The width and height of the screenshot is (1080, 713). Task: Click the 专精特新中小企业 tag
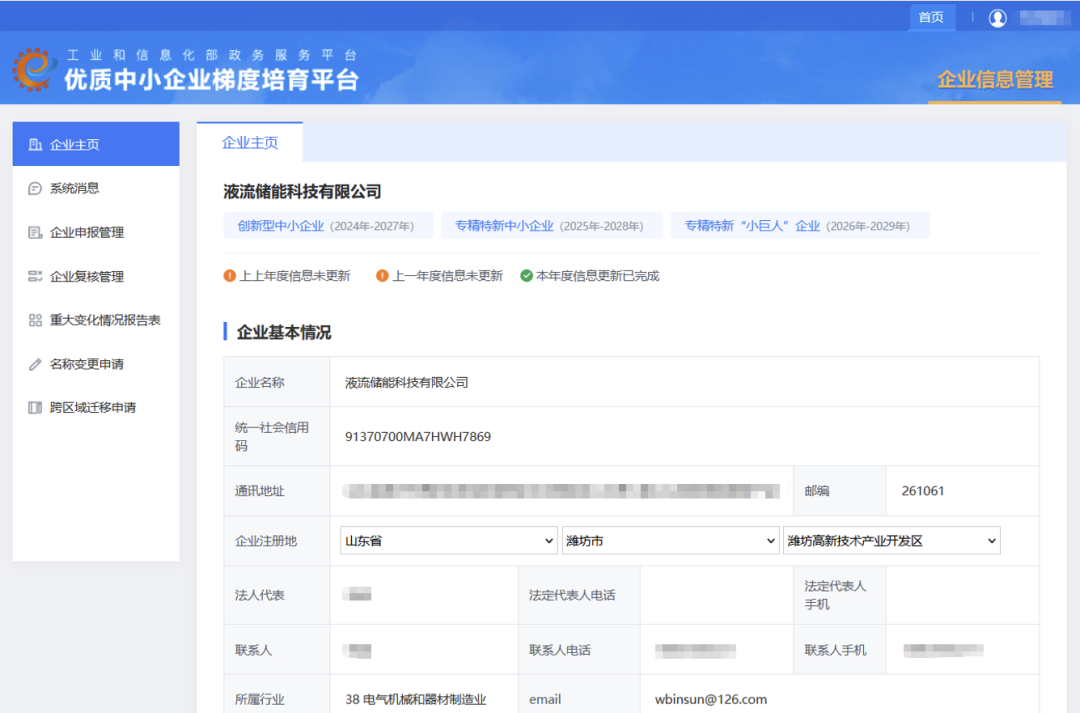click(x=552, y=226)
